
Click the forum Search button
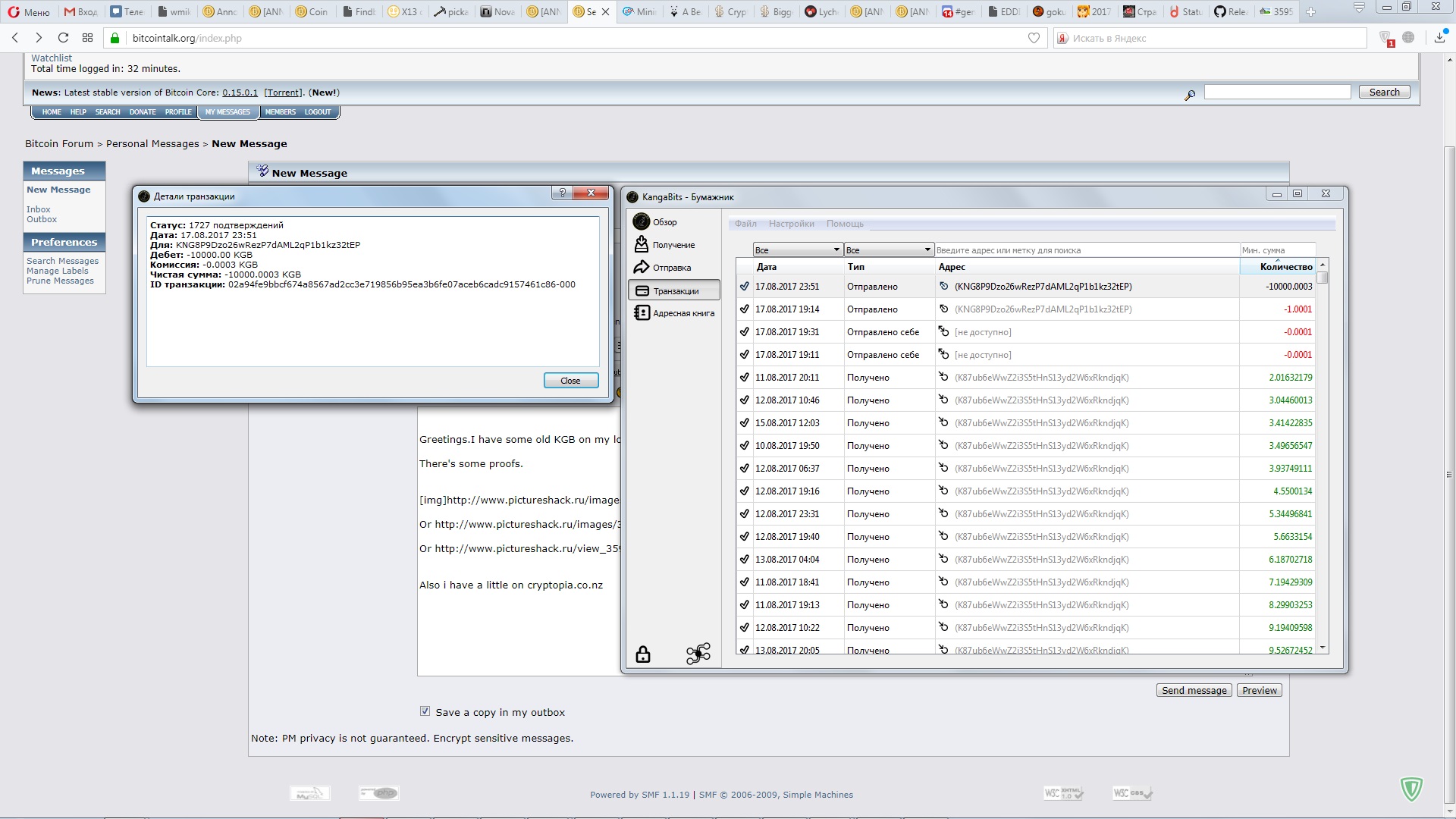pos(1384,92)
